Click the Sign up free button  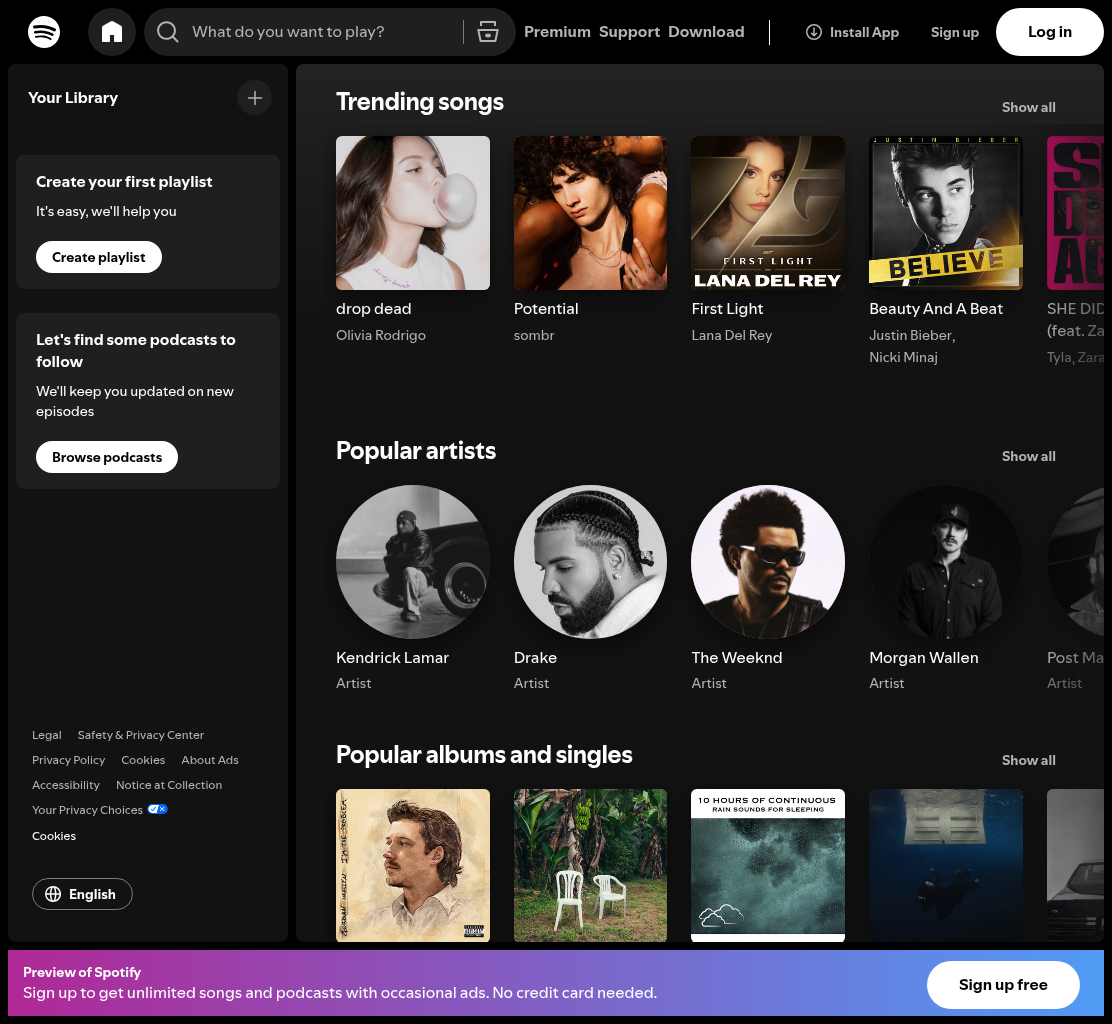(1003, 984)
